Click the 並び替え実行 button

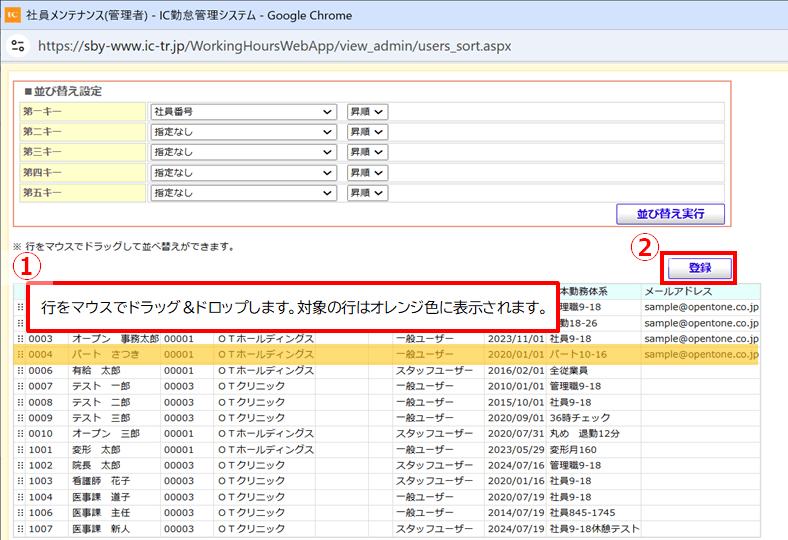[x=670, y=214]
